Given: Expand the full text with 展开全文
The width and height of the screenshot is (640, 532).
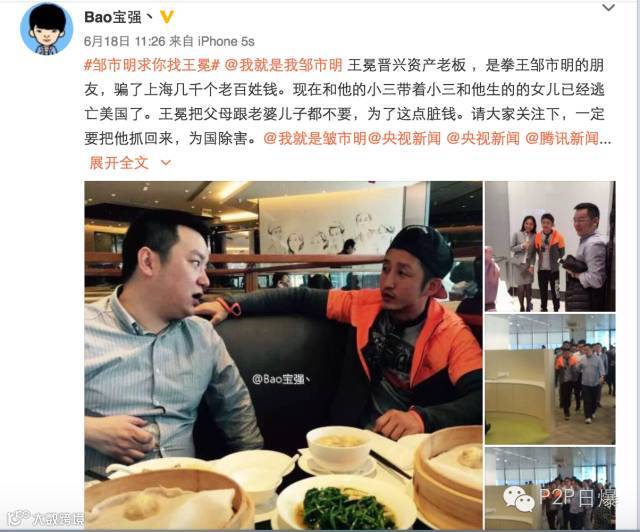Looking at the screenshot, I should [119, 163].
